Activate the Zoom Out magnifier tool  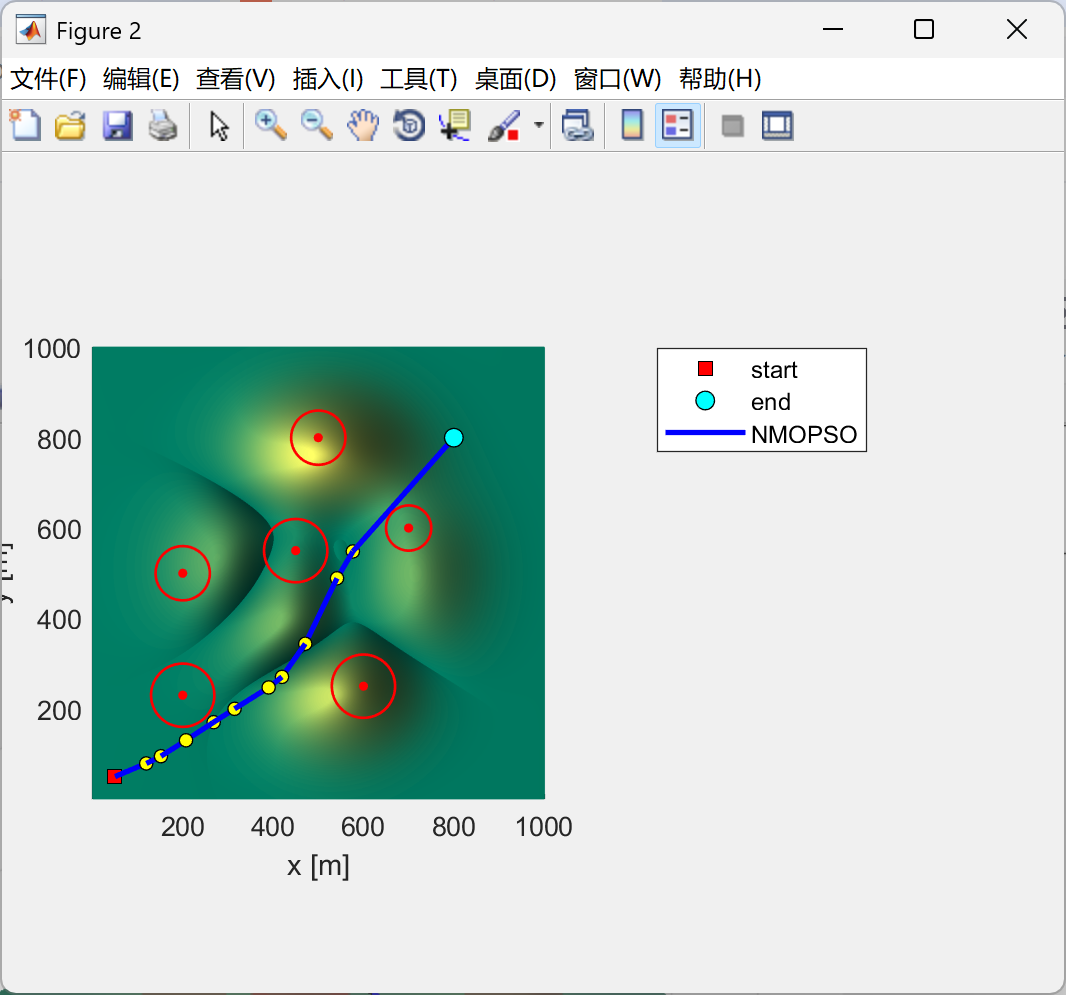click(x=316, y=126)
